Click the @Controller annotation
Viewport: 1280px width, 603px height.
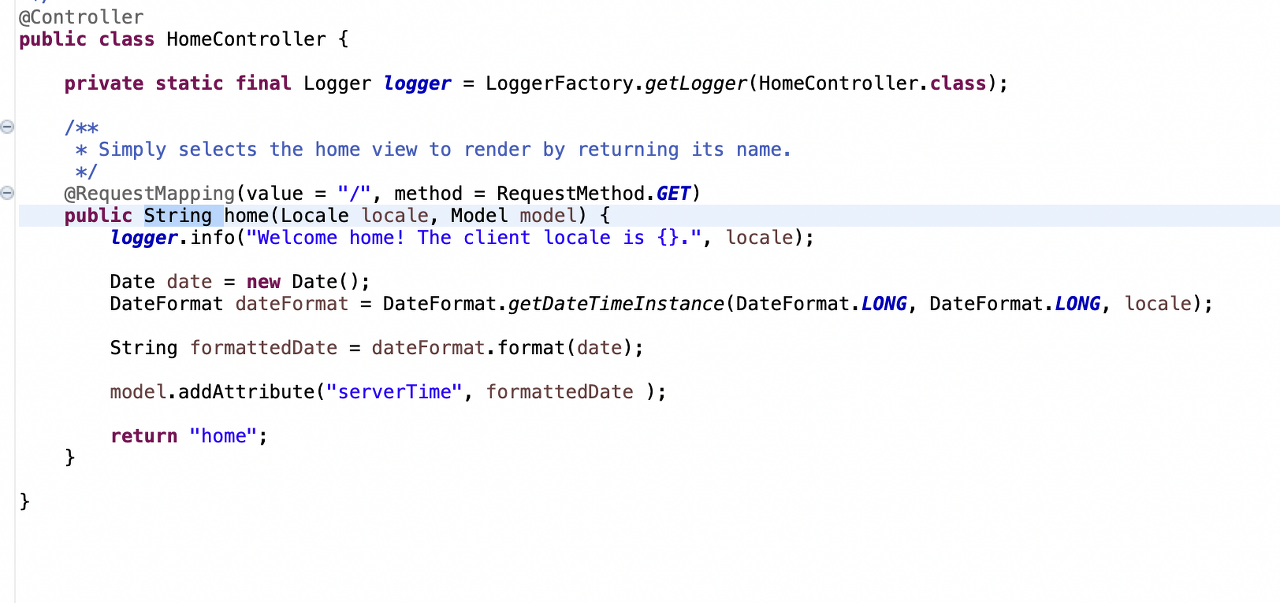pos(81,17)
